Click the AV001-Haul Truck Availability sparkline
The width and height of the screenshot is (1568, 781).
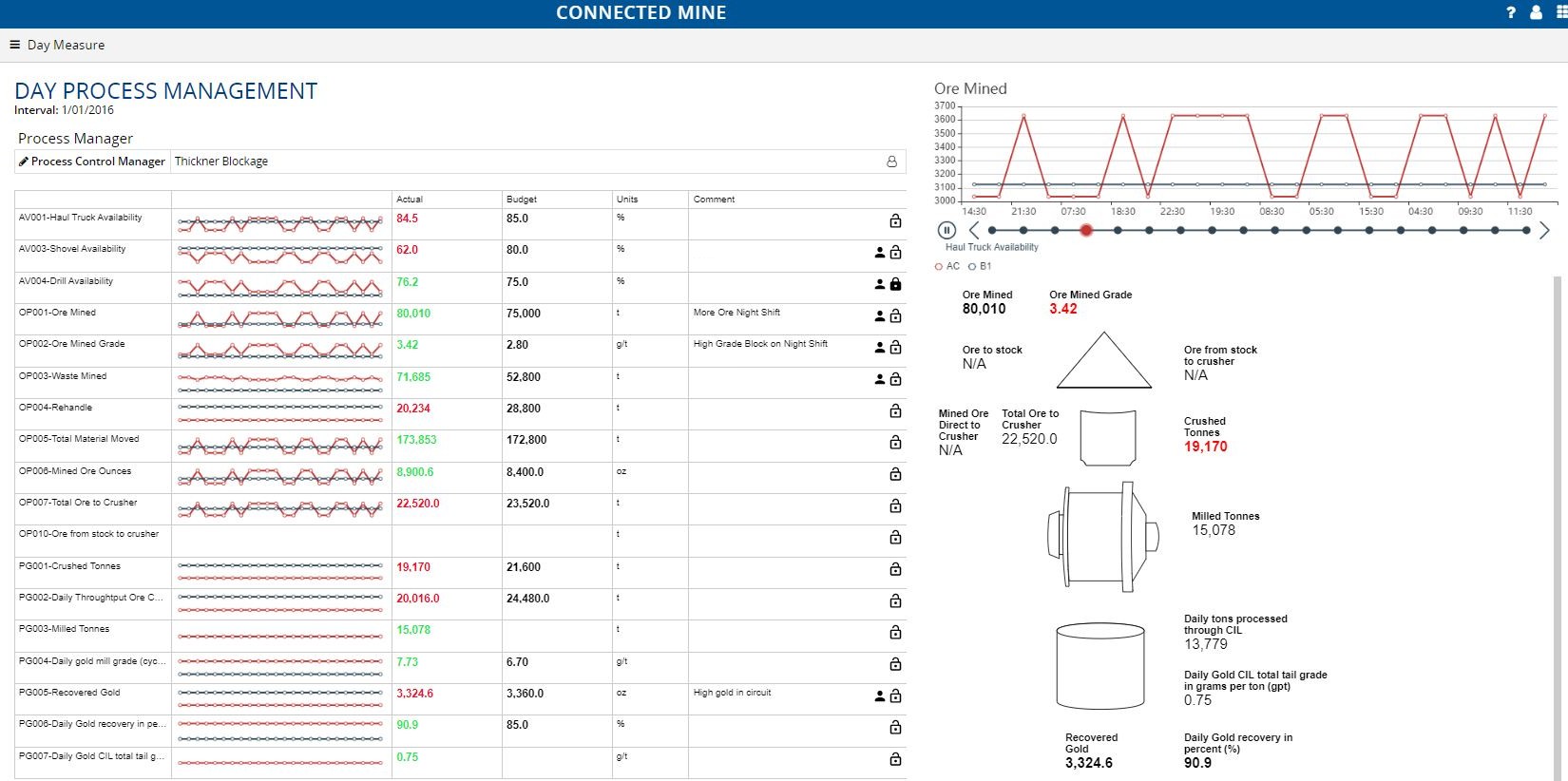281,225
